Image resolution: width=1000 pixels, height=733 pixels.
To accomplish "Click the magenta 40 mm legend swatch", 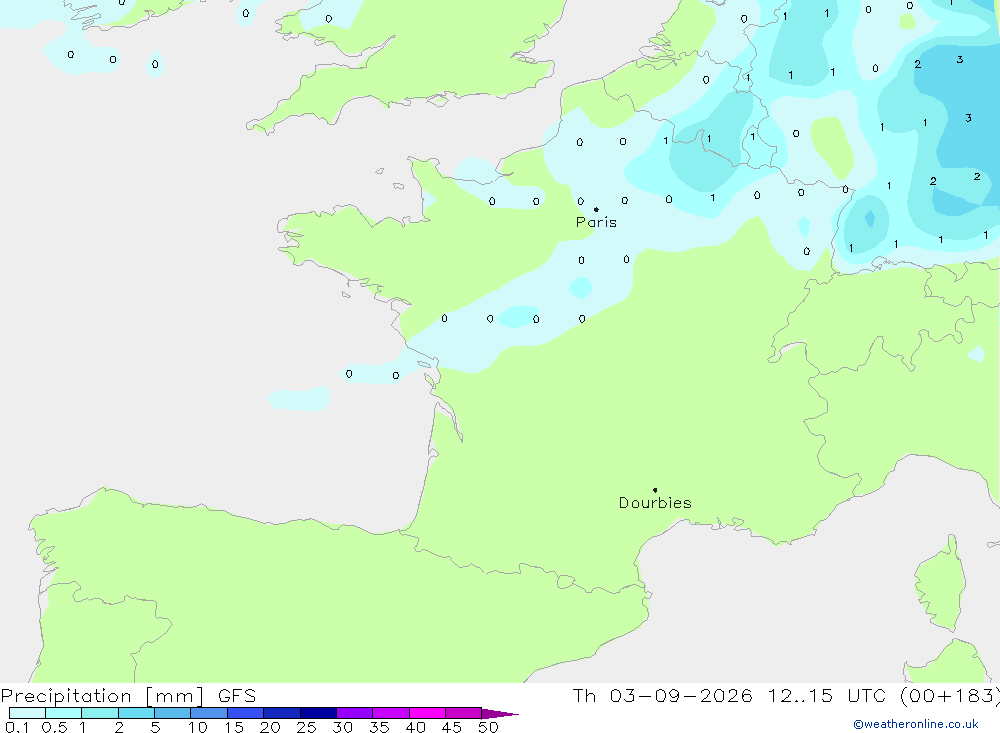I will (427, 713).
